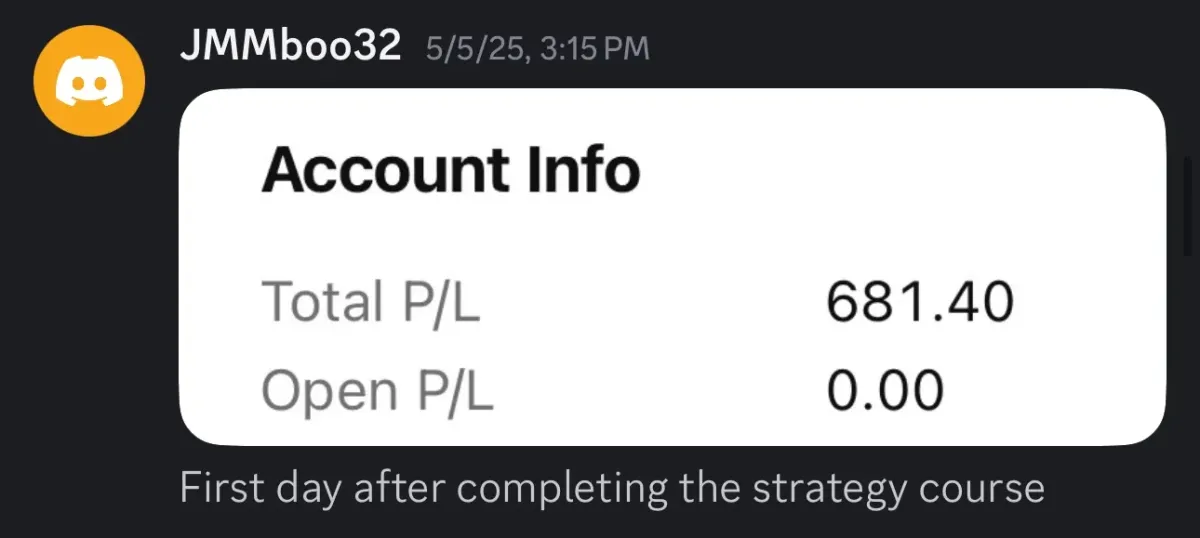
Task: Click the Account Info heading
Action: click(450, 170)
